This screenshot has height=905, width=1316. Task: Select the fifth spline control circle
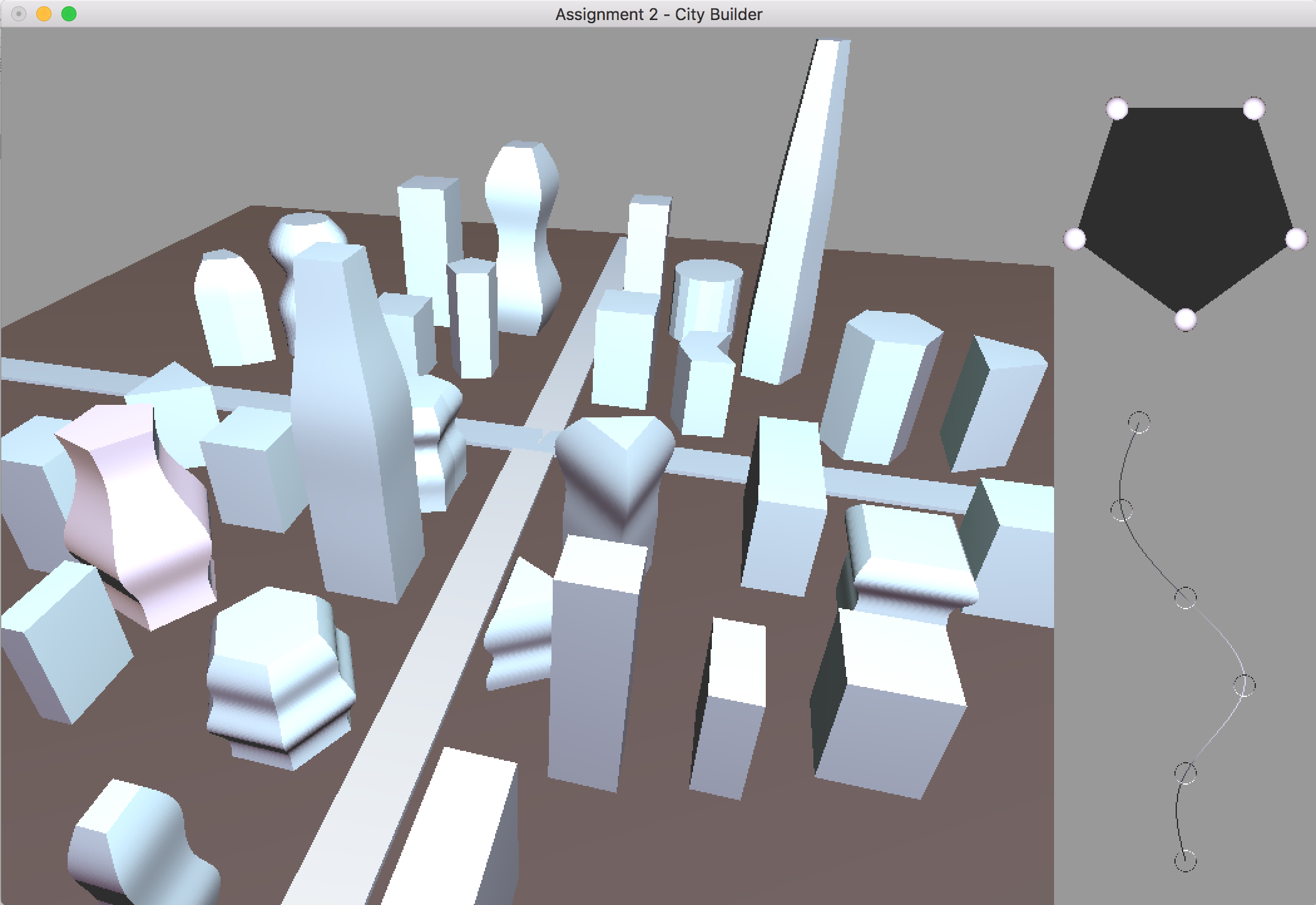click(x=1186, y=773)
